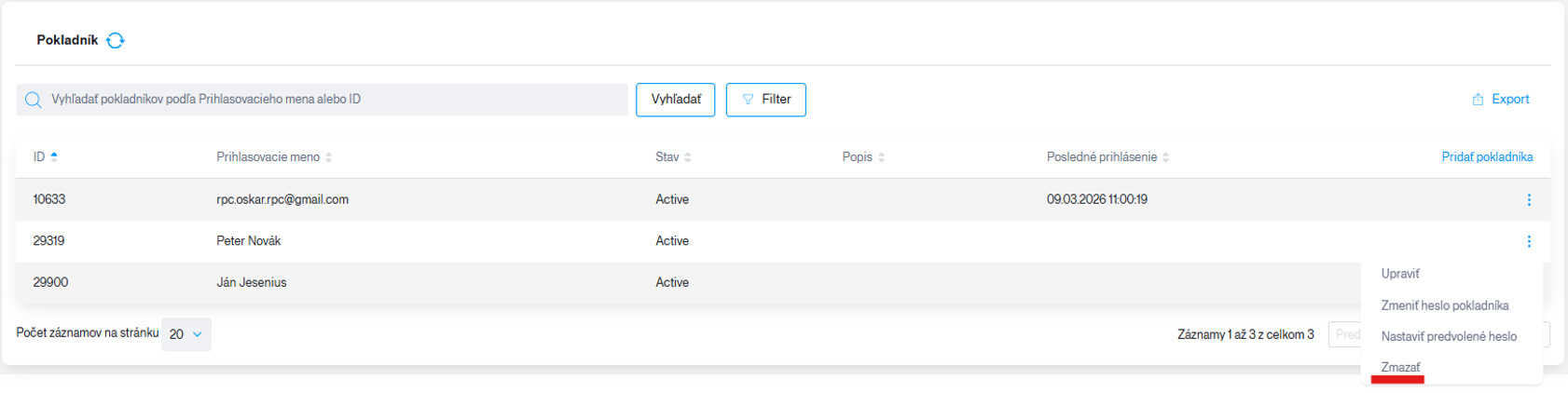This screenshot has height=393, width=1568.
Task: Sort by the Popis column
Action: pyautogui.click(x=863, y=156)
